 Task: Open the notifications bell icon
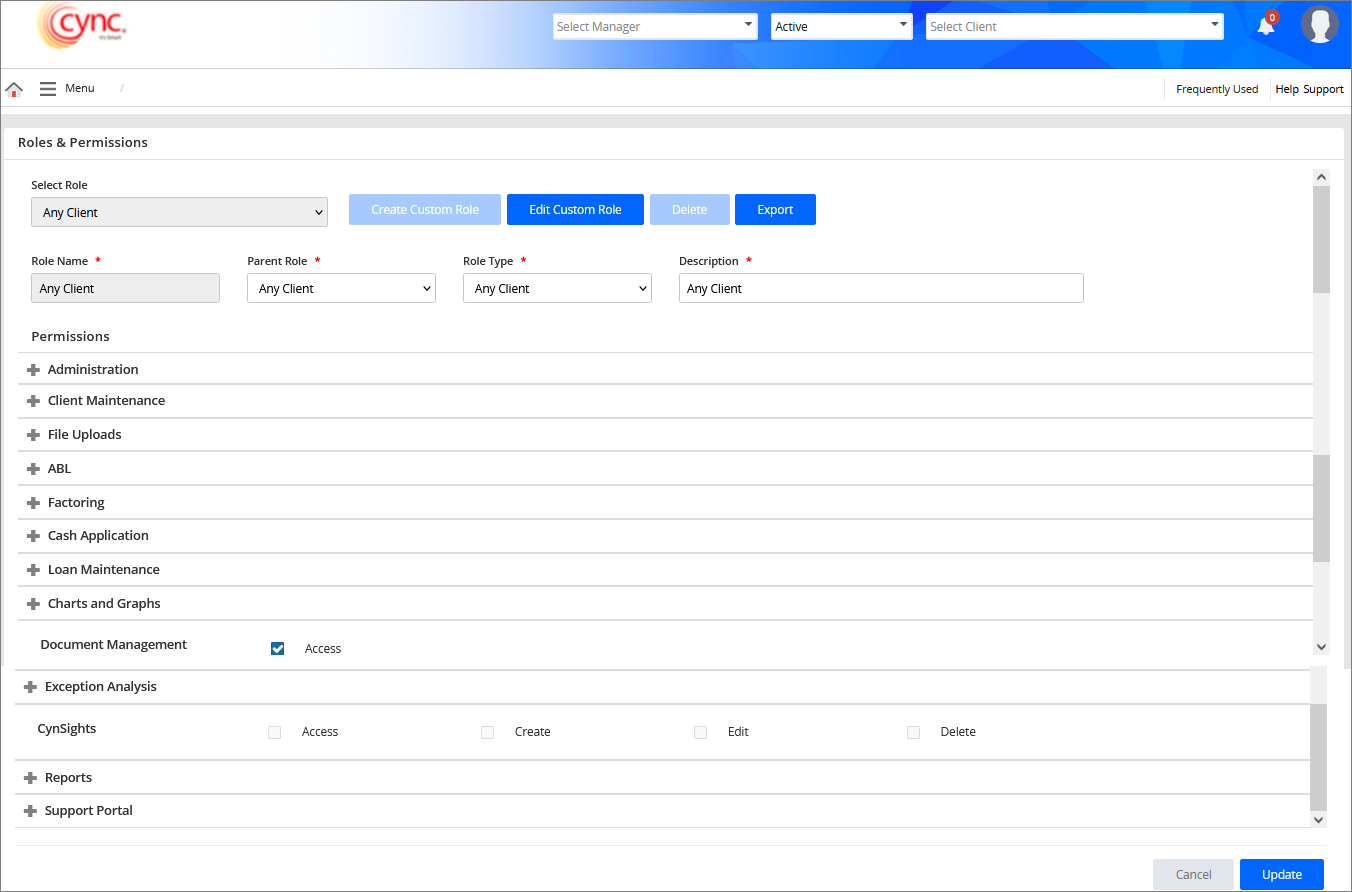click(x=1266, y=26)
